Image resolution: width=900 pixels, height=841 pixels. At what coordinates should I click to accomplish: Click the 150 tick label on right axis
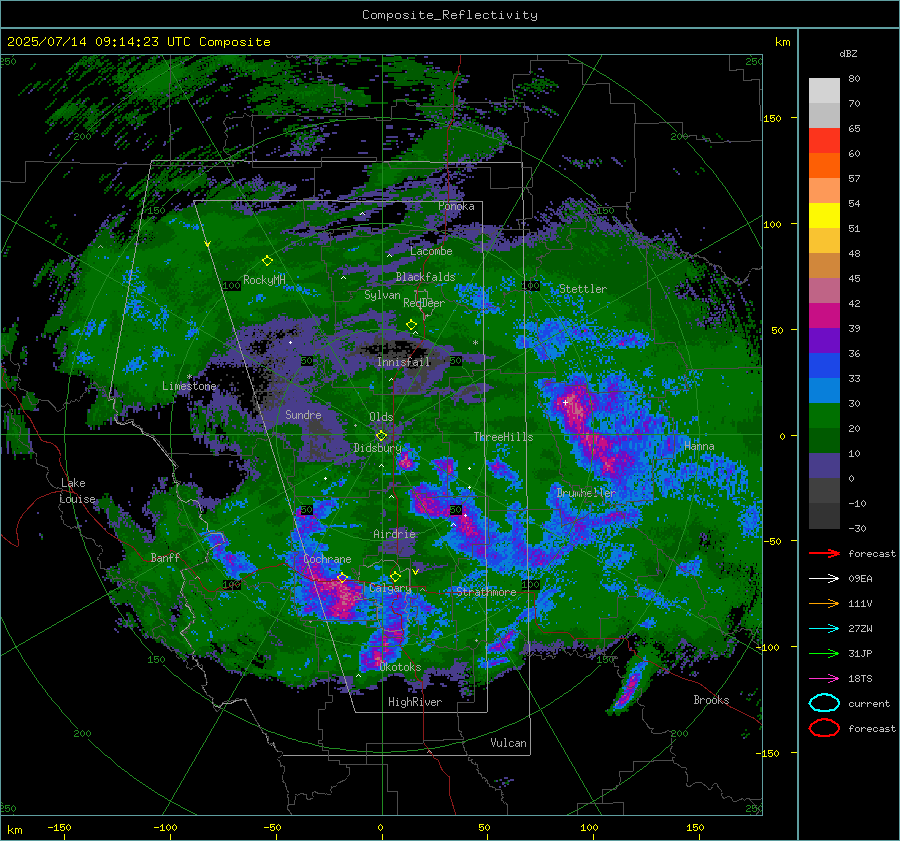click(773, 118)
